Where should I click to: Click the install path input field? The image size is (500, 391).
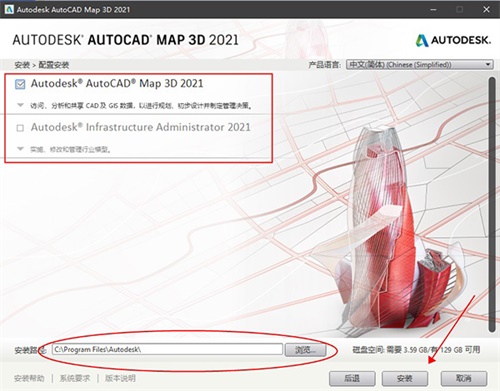(167, 349)
